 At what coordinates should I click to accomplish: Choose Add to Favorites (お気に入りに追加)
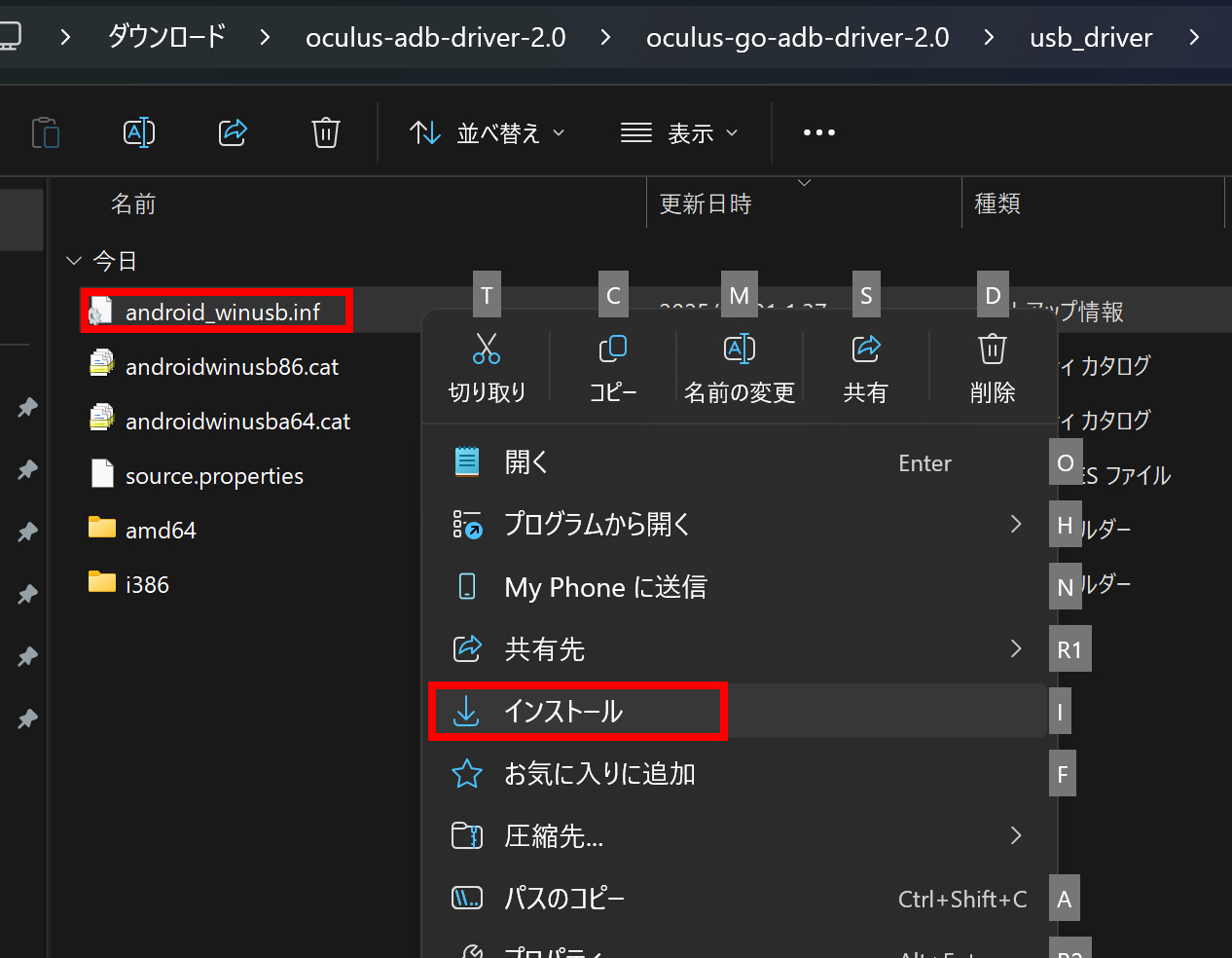[x=598, y=774]
